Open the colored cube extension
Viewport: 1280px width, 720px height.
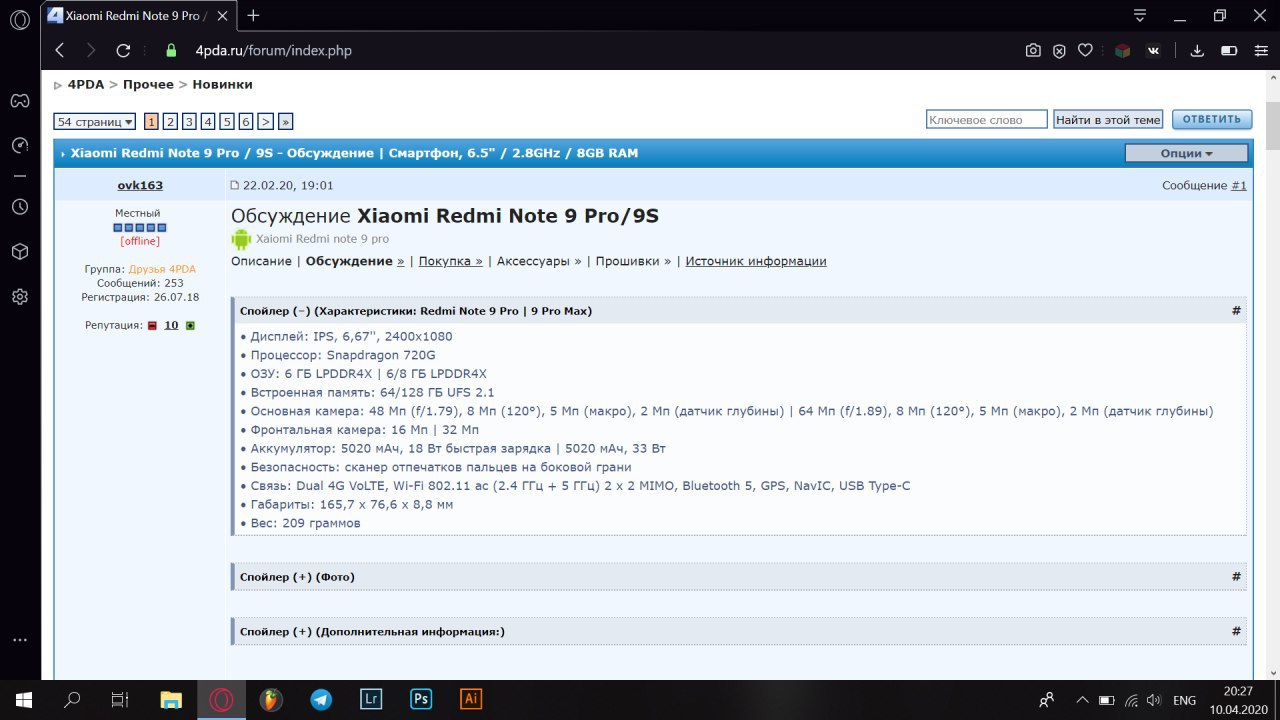[1122, 50]
